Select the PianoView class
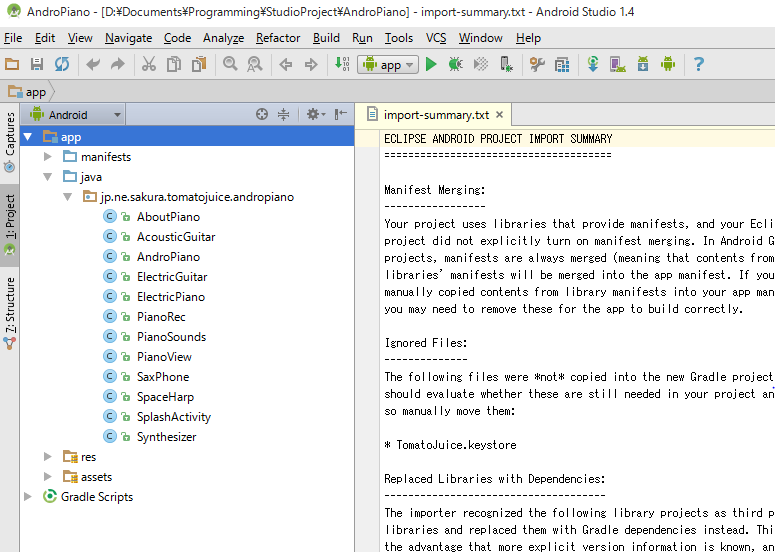Viewport: 775px width, 552px height. click(164, 357)
